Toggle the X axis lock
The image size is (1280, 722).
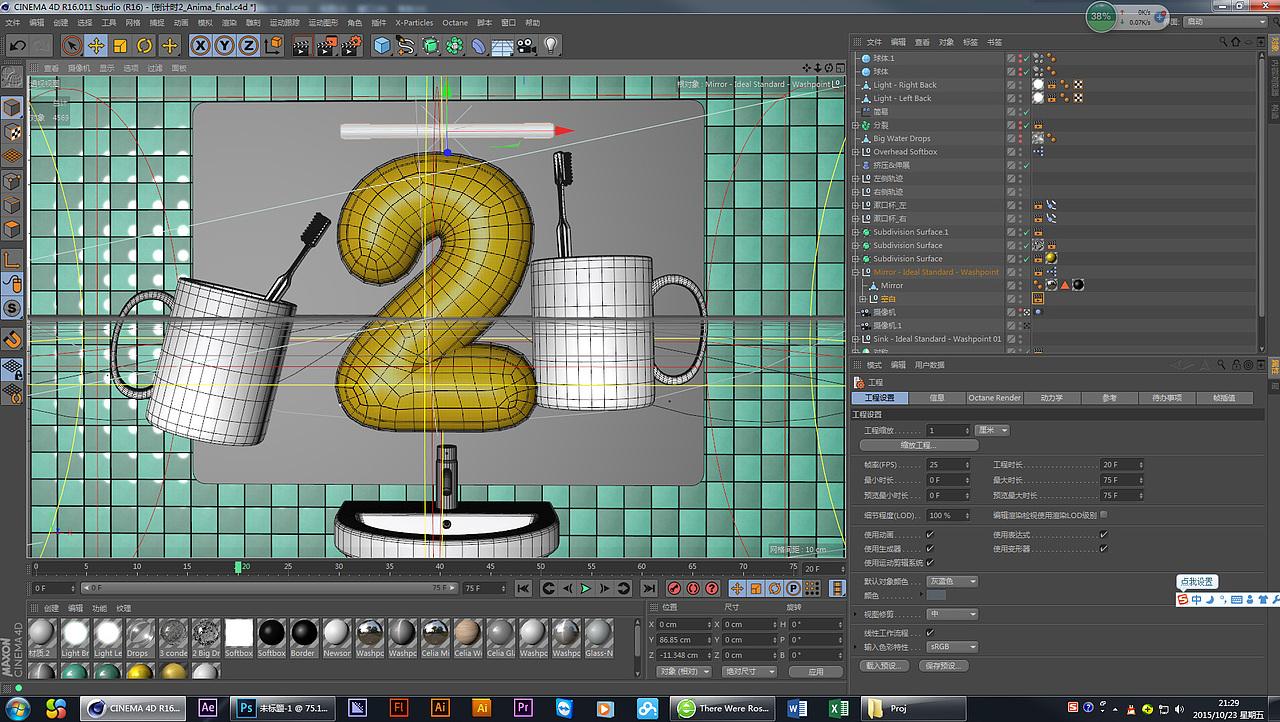200,45
